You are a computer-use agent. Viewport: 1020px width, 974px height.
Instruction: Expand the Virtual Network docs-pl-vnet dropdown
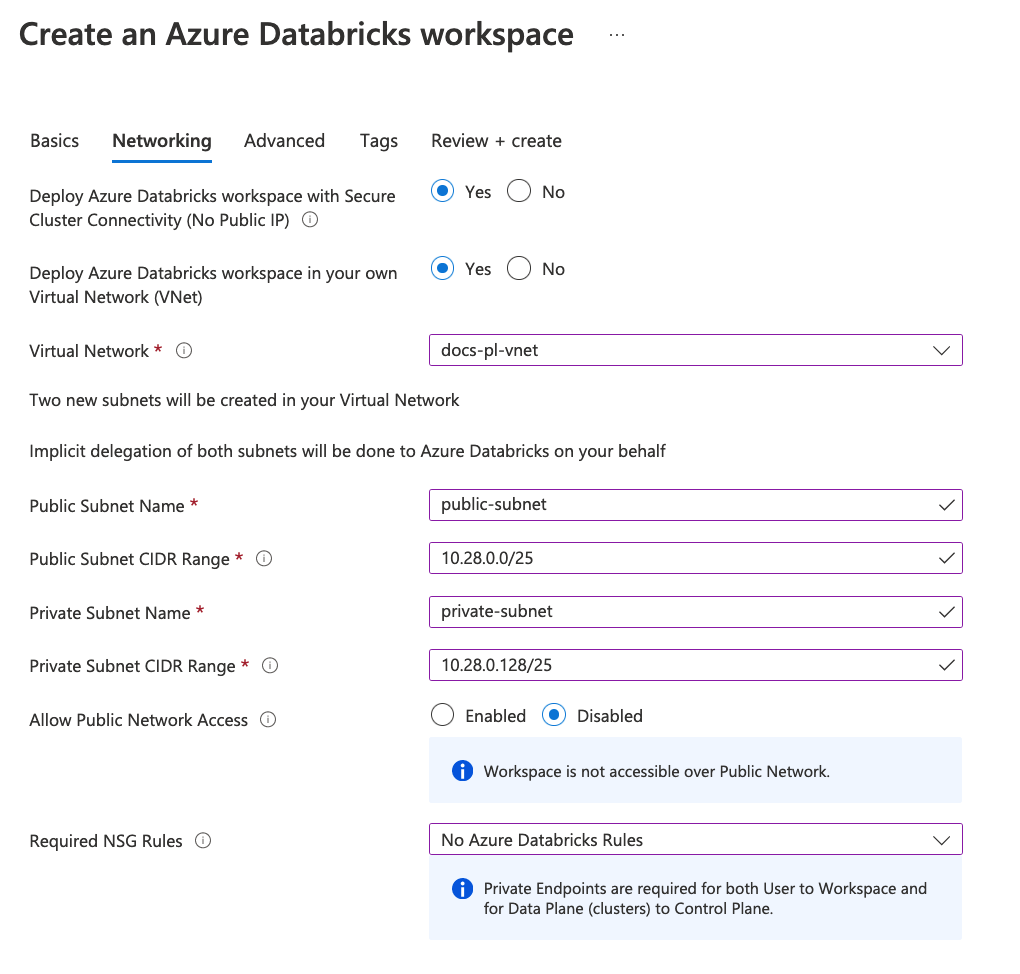(695, 350)
